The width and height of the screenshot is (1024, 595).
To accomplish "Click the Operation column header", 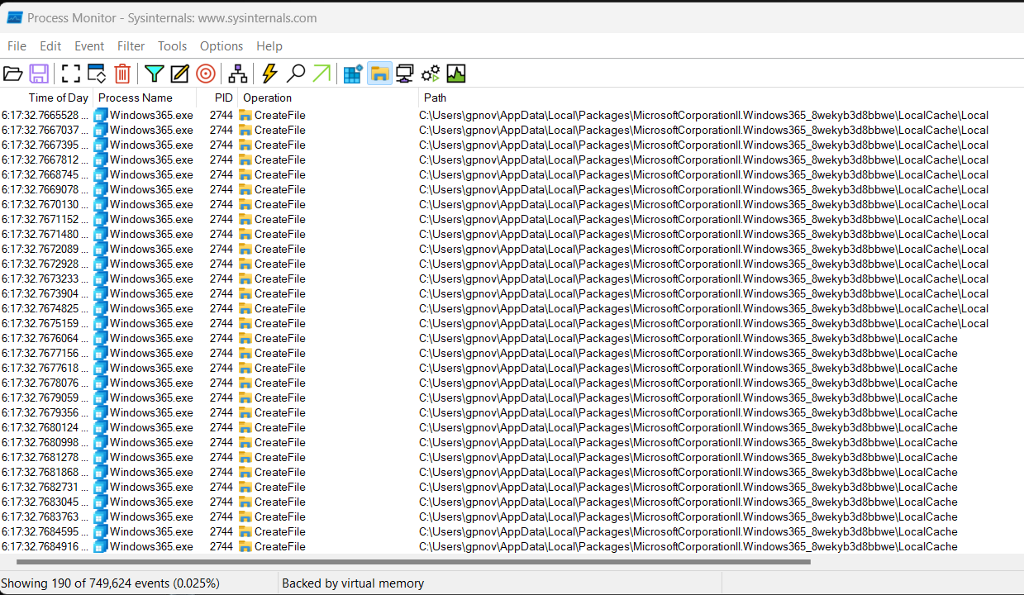I will point(268,98).
